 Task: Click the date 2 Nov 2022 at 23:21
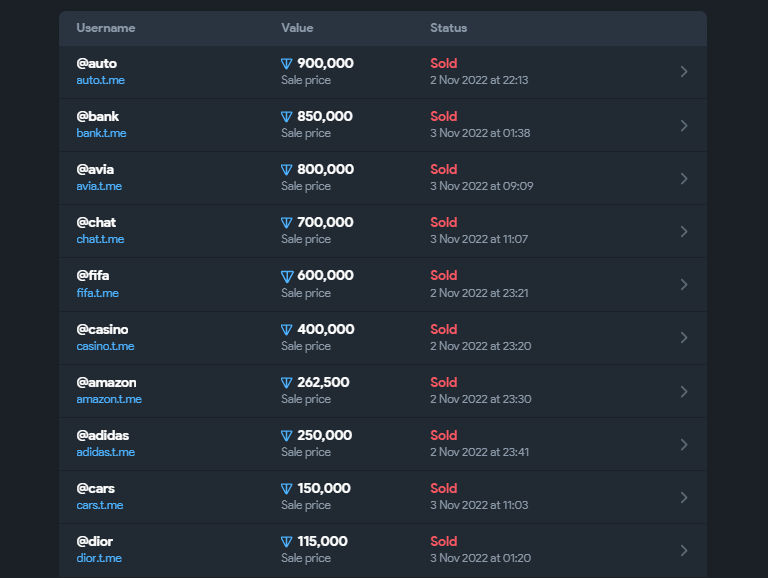479,293
